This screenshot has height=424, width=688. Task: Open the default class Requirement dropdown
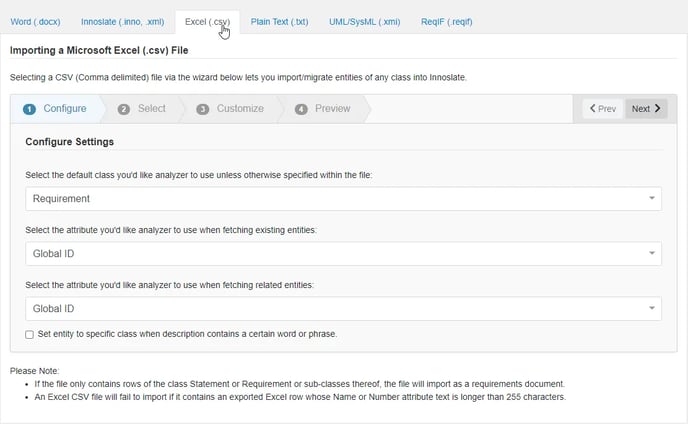tap(343, 199)
